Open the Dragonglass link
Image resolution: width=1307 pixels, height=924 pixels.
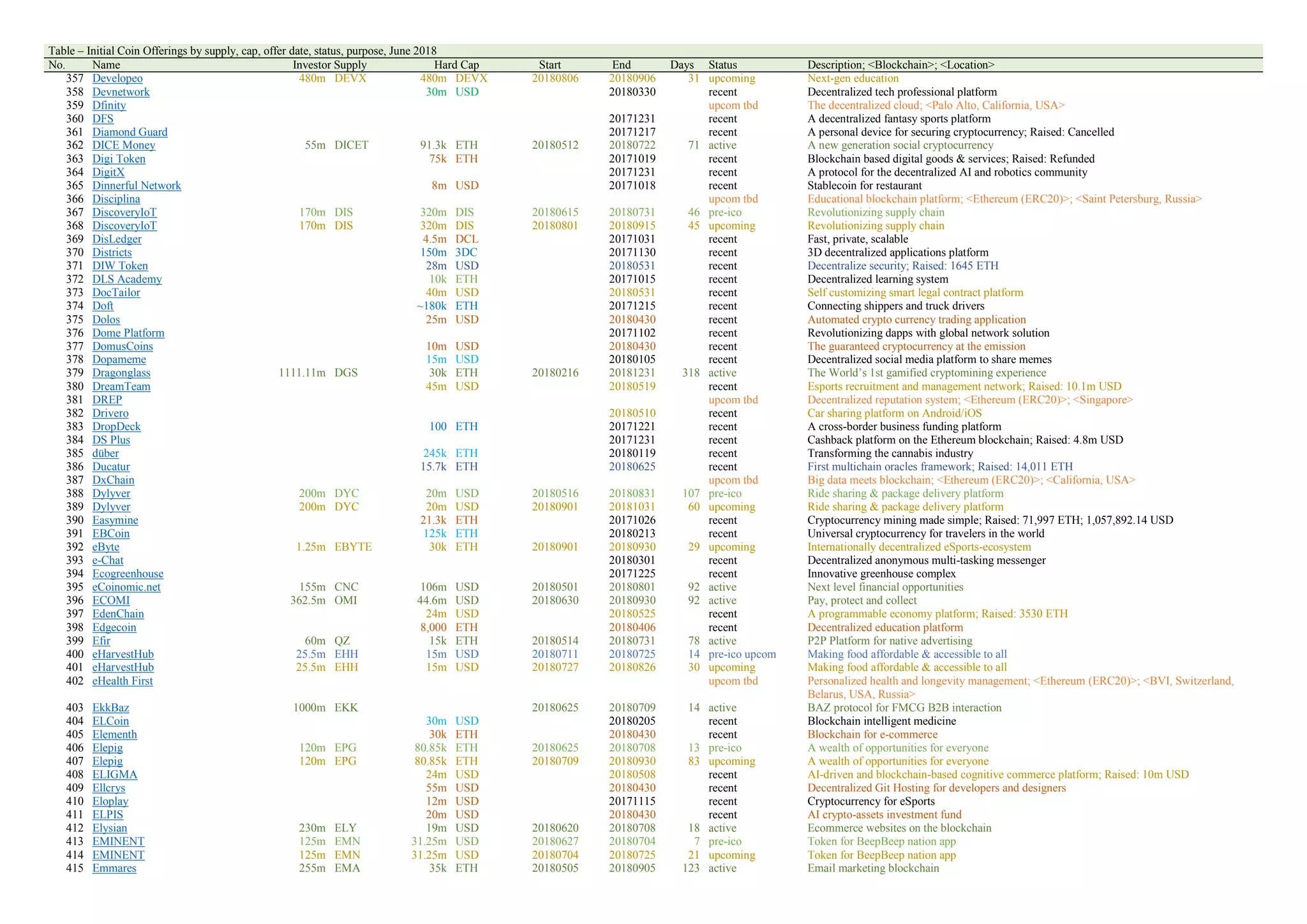(121, 373)
